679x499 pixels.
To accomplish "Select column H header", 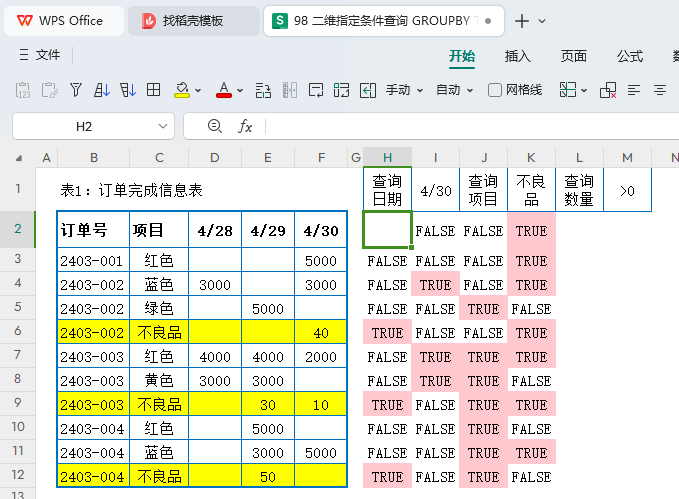I will pyautogui.click(x=388, y=158).
